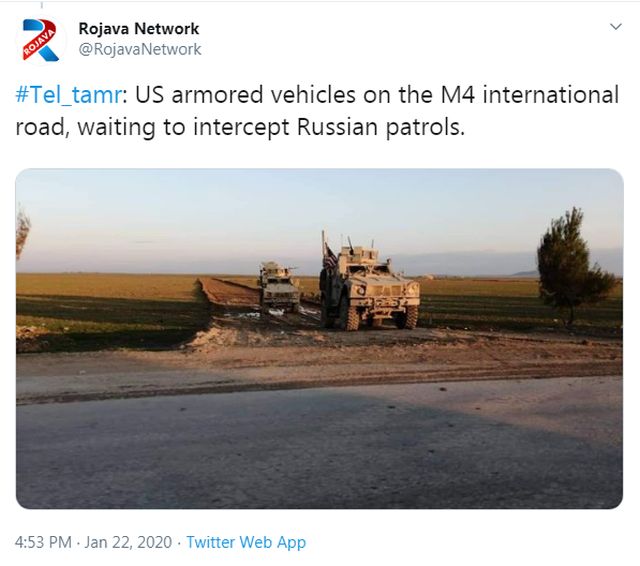Click the Rojava Network display name
The height and width of the screenshot is (566, 640).
[x=139, y=29]
